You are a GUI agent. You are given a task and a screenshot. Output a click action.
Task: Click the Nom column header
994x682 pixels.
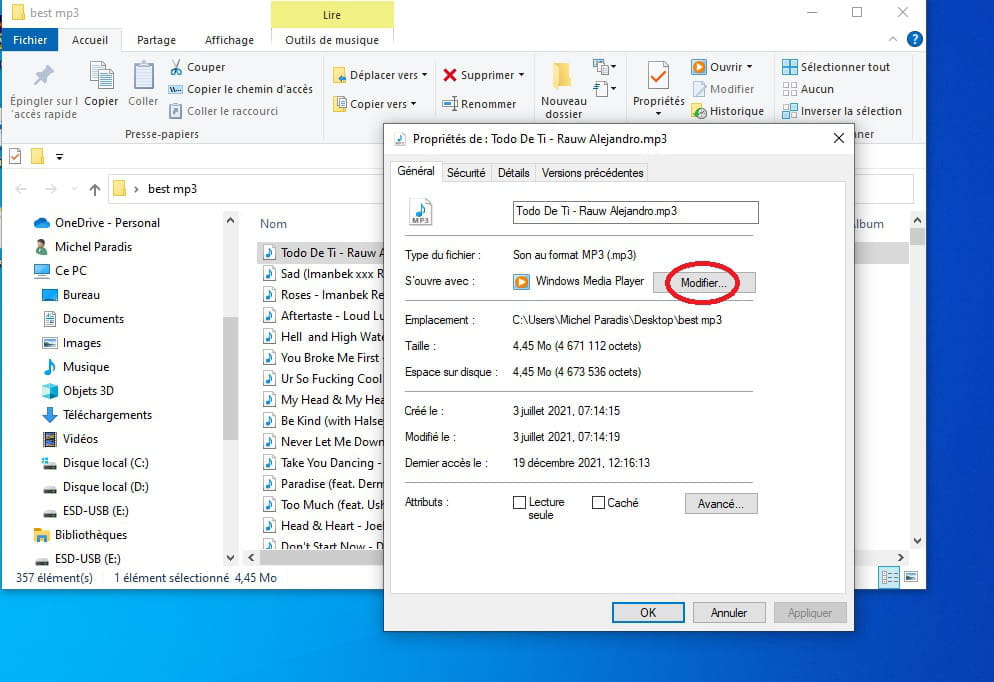coord(273,224)
